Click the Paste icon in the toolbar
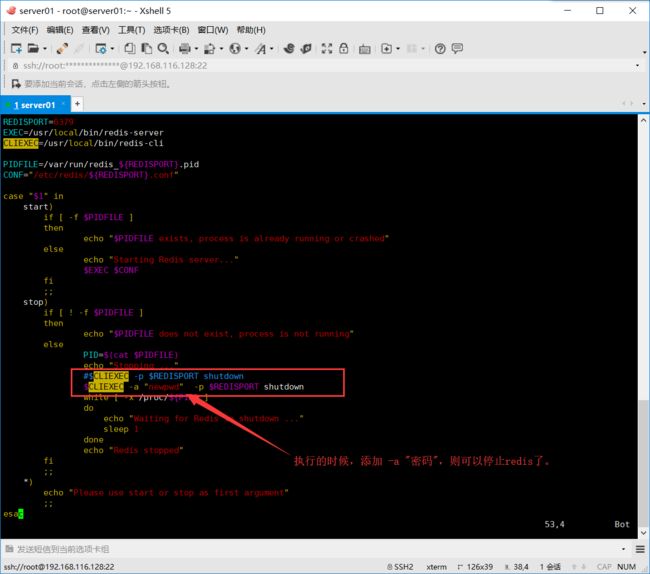This screenshot has width=650, height=574. click(x=146, y=48)
